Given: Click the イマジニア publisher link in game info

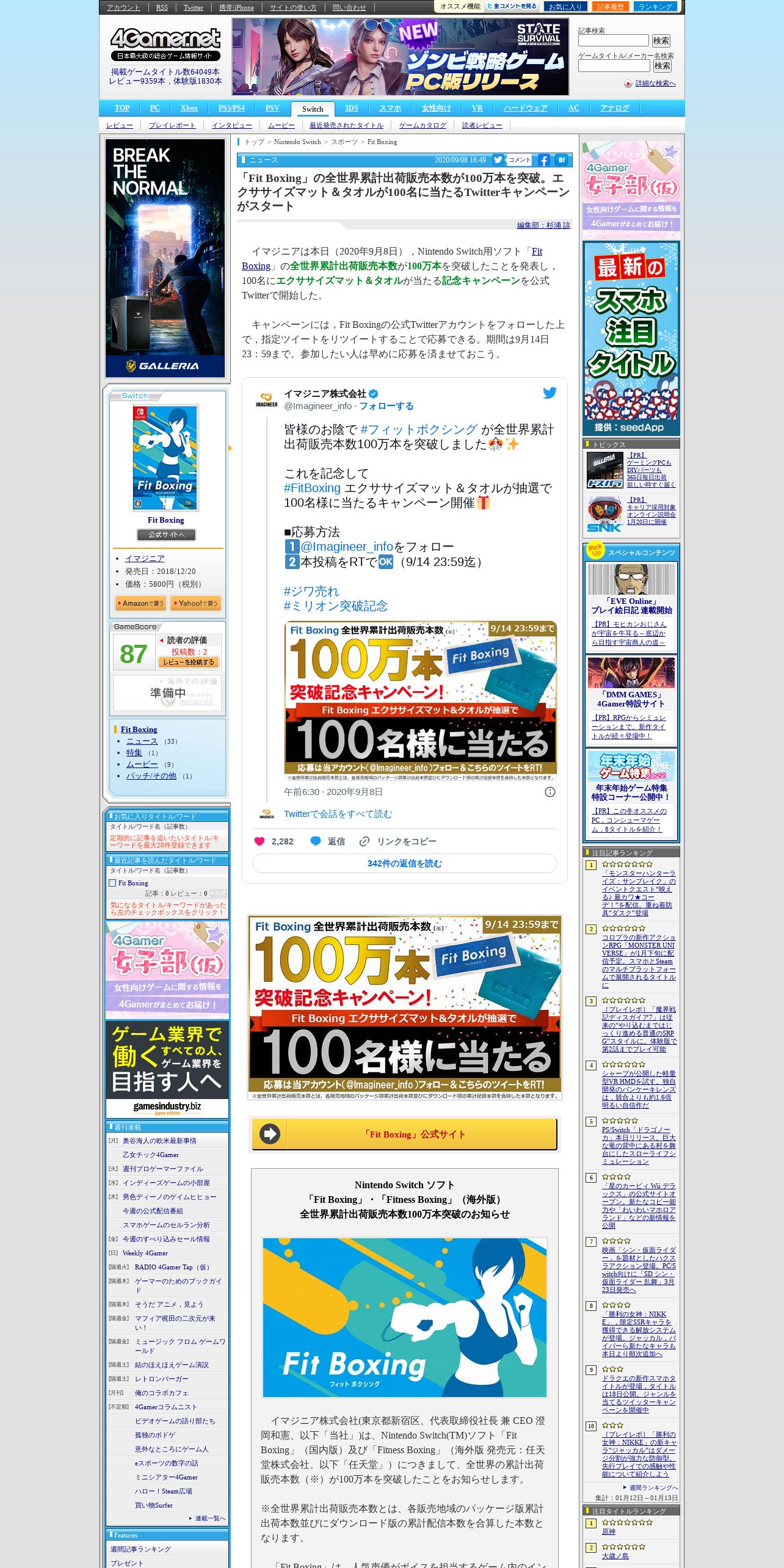Looking at the screenshot, I should (x=145, y=559).
